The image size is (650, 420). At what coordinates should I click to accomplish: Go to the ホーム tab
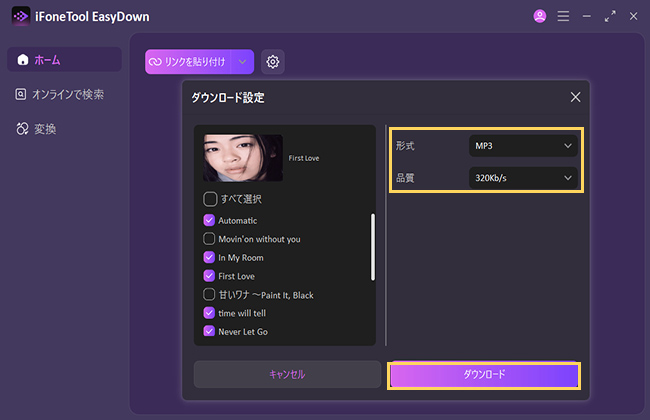(64, 60)
